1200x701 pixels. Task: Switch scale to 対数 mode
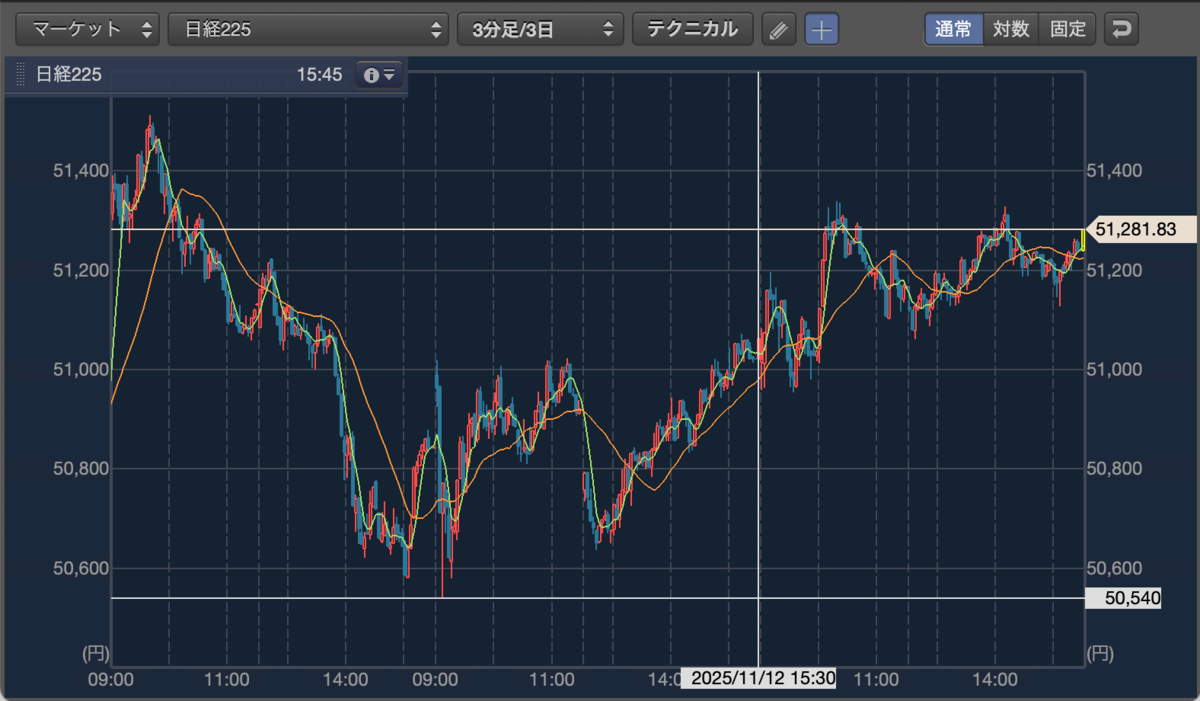point(1011,29)
